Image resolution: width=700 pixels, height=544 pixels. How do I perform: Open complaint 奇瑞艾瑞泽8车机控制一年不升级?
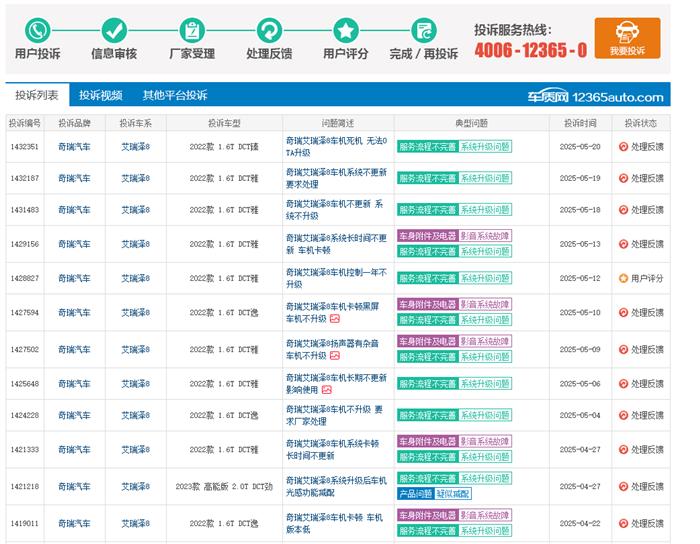(x=336, y=278)
